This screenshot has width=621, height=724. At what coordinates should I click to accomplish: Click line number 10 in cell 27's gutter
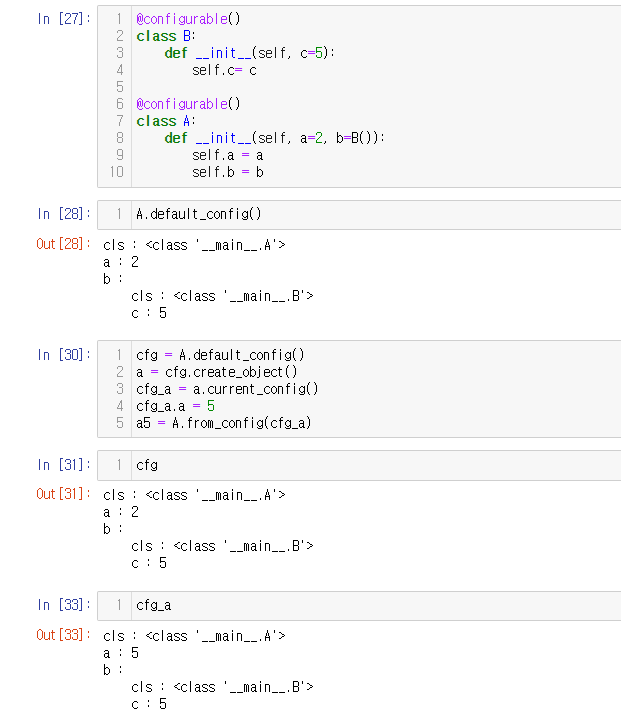[x=117, y=172]
